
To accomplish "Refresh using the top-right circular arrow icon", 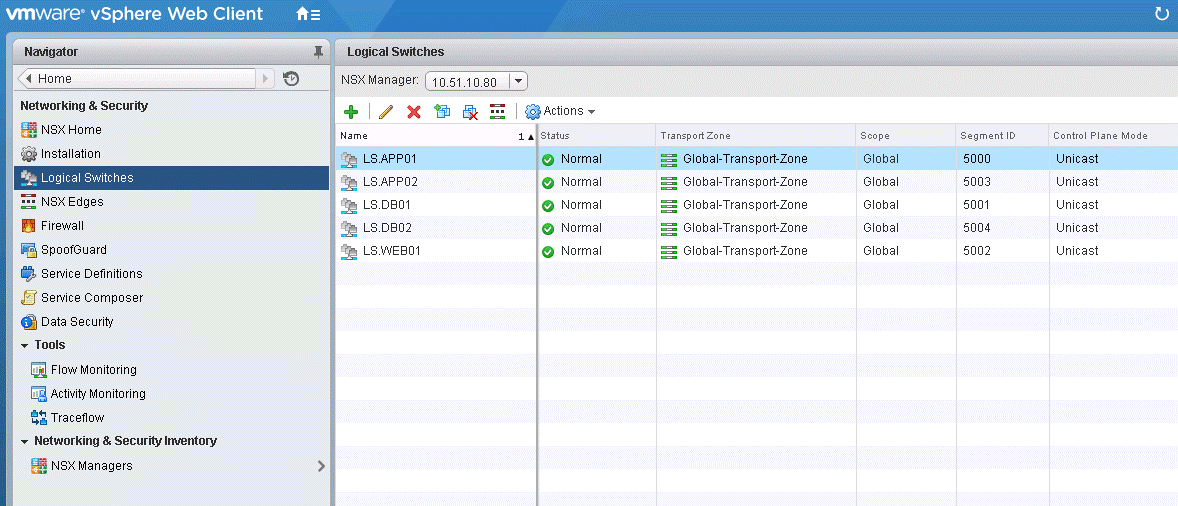I will 1161,14.
